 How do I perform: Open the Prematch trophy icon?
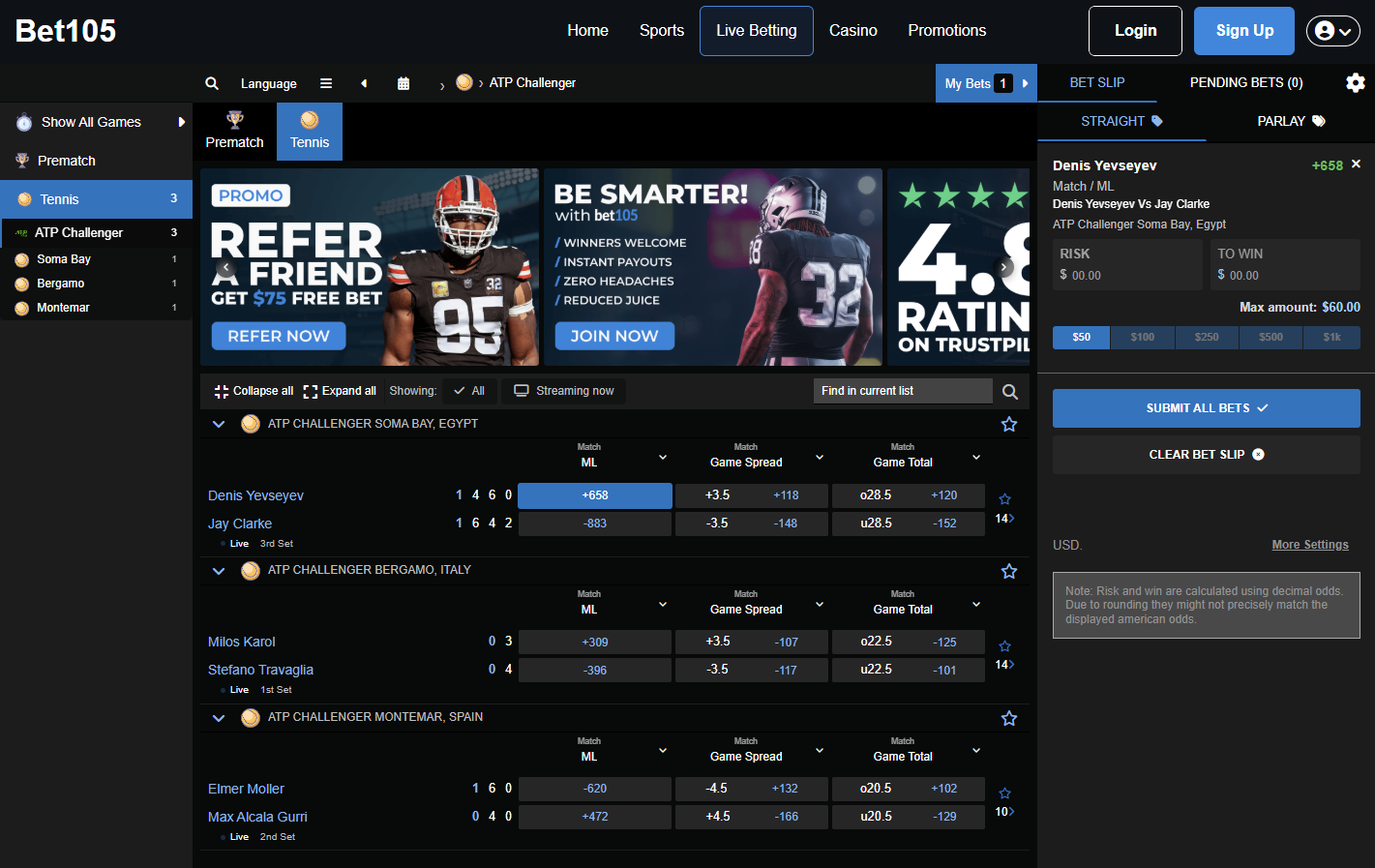[x=234, y=131]
